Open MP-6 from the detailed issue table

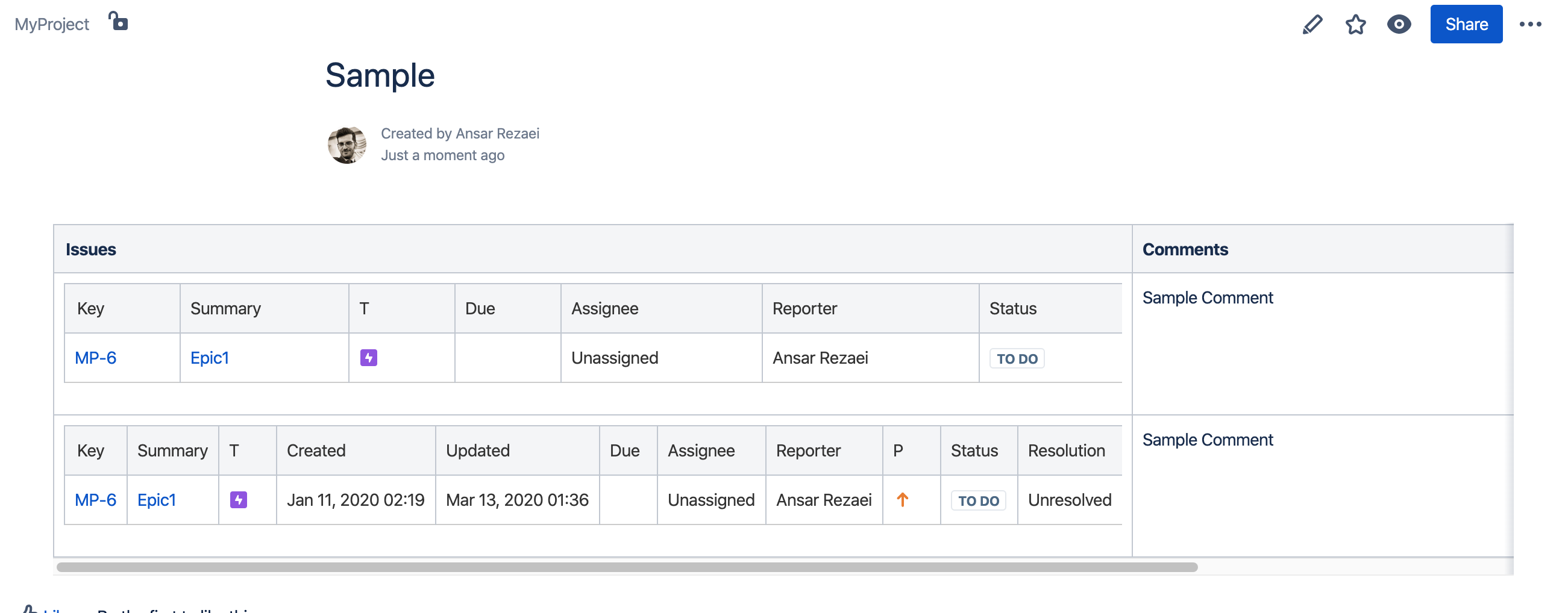[x=95, y=499]
